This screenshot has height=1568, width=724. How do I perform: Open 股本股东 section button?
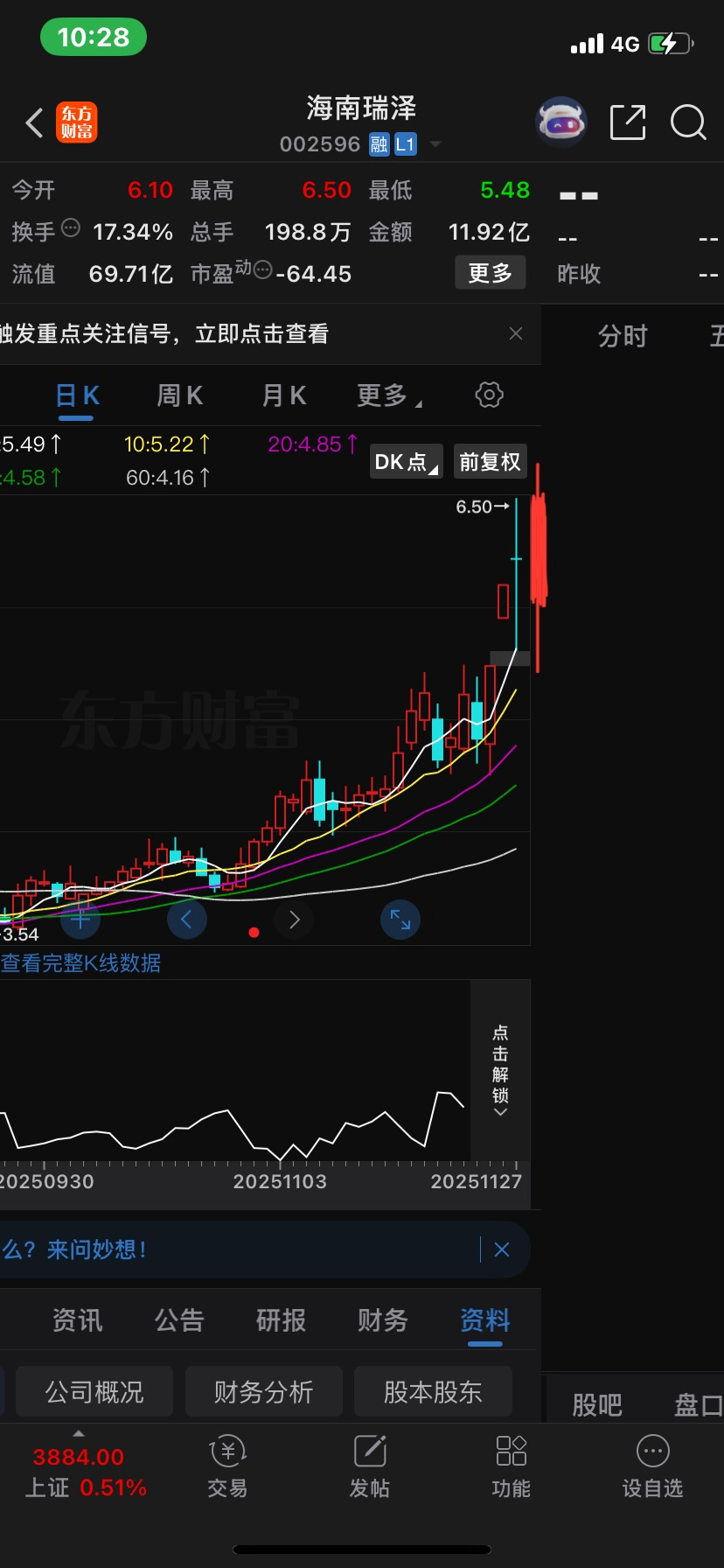(433, 1391)
